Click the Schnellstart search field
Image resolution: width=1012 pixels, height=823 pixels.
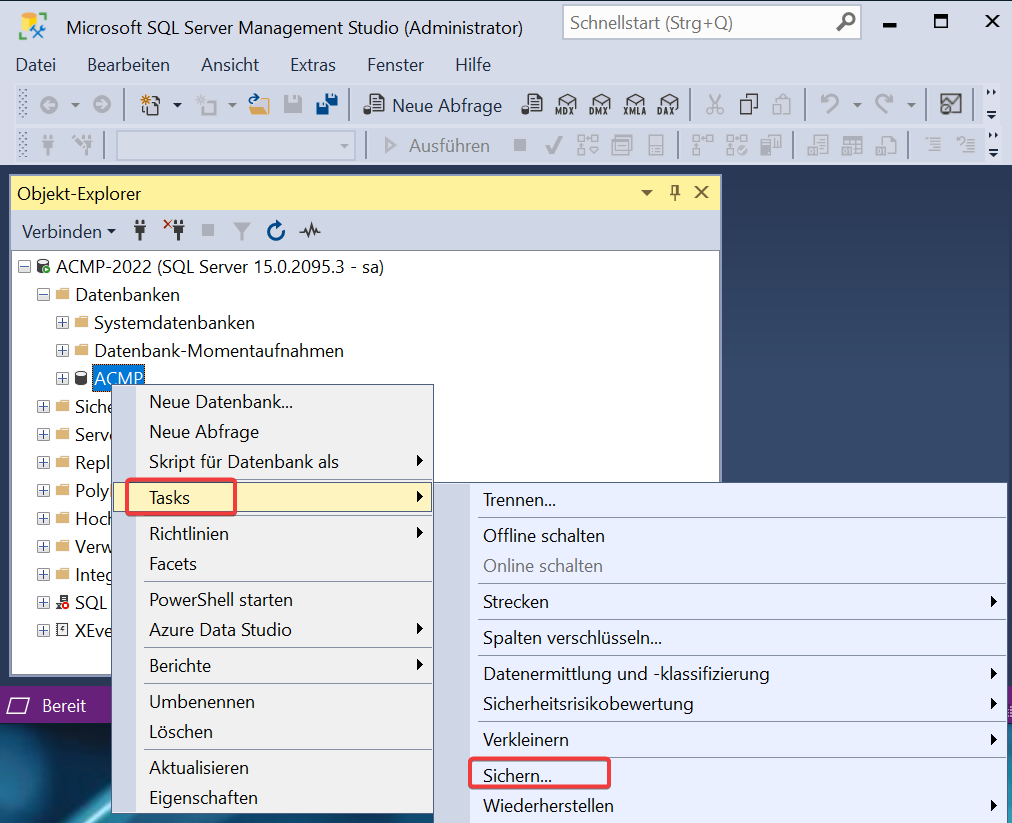700,22
